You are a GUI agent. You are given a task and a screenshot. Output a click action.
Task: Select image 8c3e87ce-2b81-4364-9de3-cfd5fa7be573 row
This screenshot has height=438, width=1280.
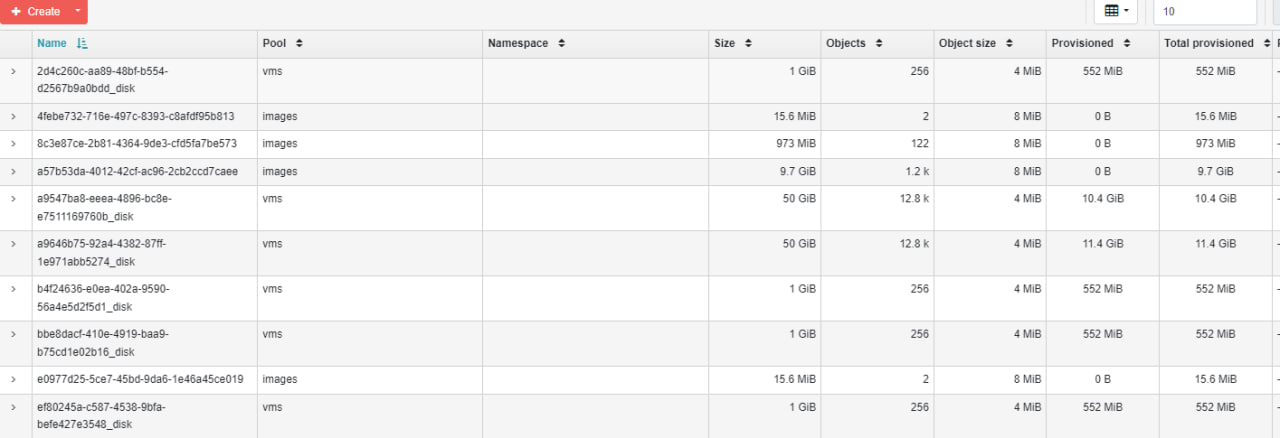(640, 144)
